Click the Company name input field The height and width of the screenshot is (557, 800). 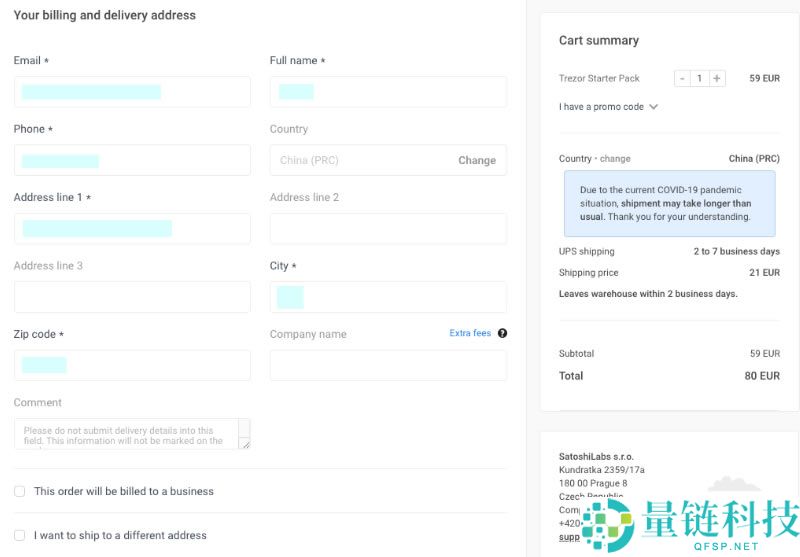click(x=388, y=365)
